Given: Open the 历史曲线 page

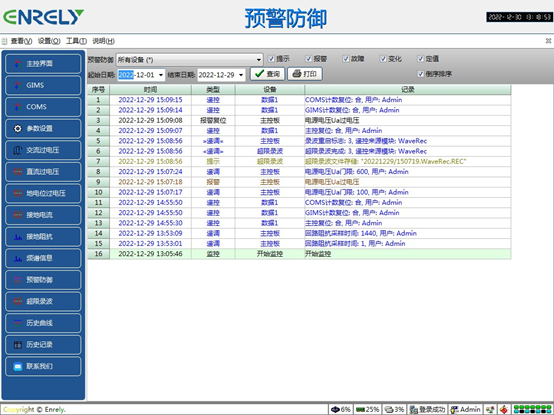Looking at the screenshot, I should point(43,323).
